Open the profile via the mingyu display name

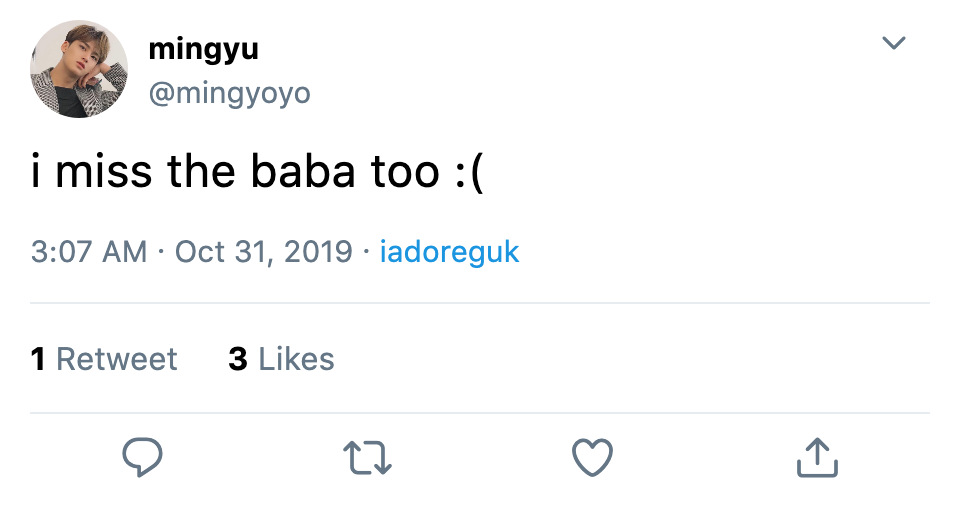click(203, 49)
